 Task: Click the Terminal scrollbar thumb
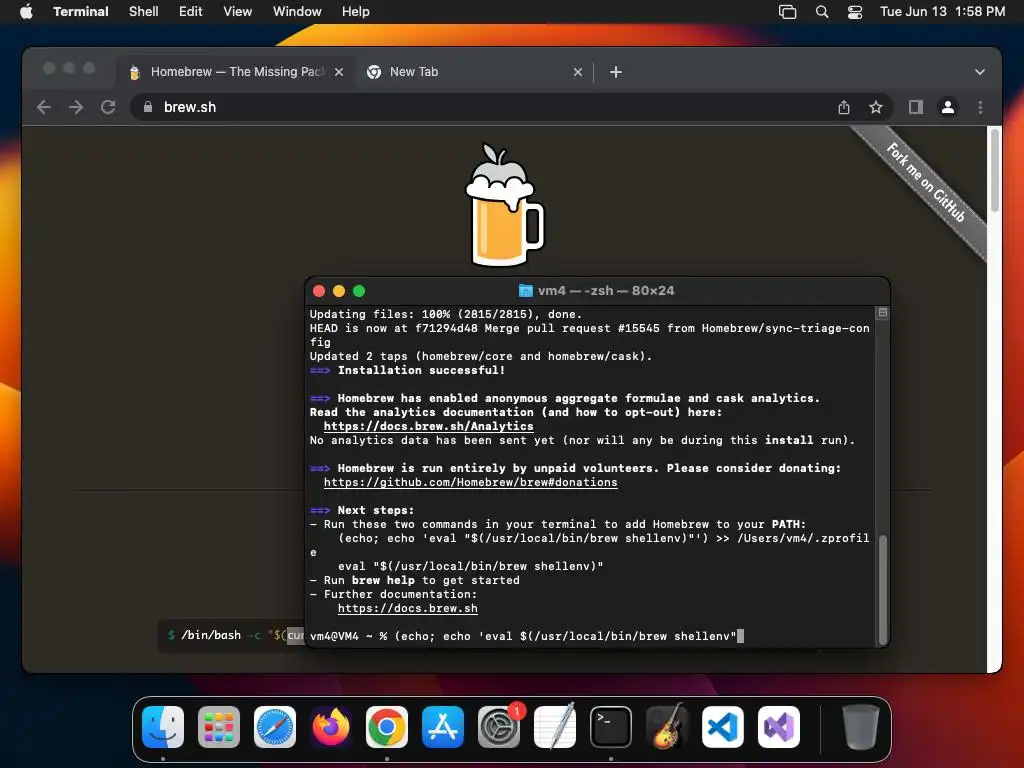pos(883,590)
